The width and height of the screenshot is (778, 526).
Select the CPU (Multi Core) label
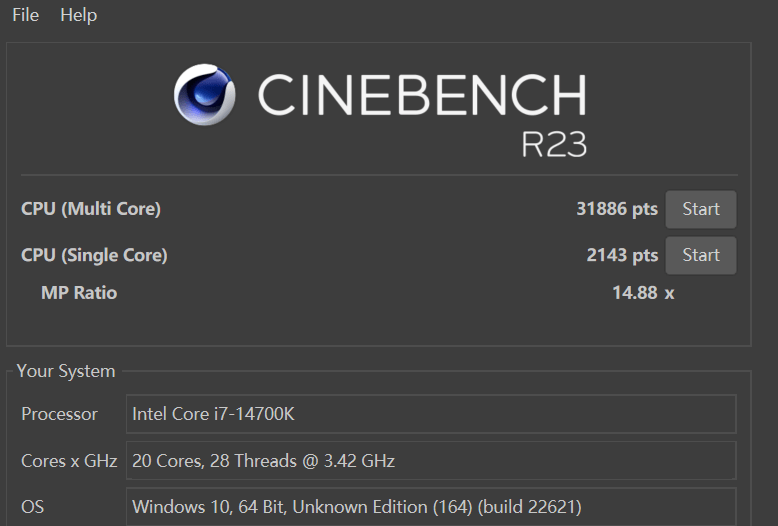pos(91,209)
